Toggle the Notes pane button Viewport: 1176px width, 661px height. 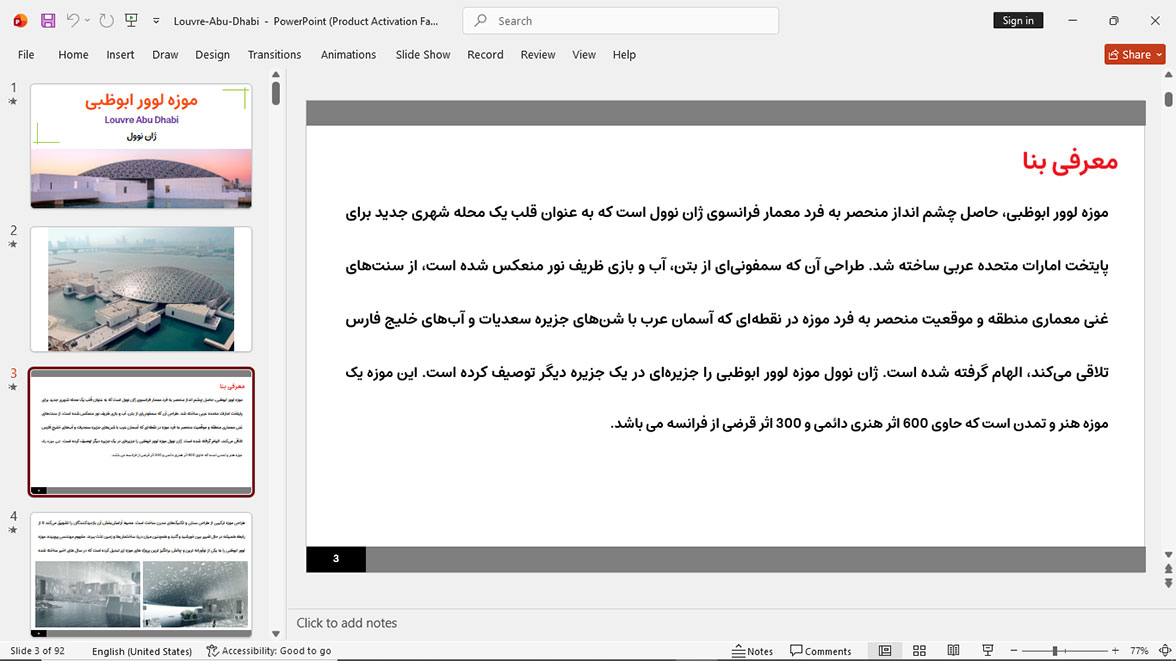click(752, 650)
